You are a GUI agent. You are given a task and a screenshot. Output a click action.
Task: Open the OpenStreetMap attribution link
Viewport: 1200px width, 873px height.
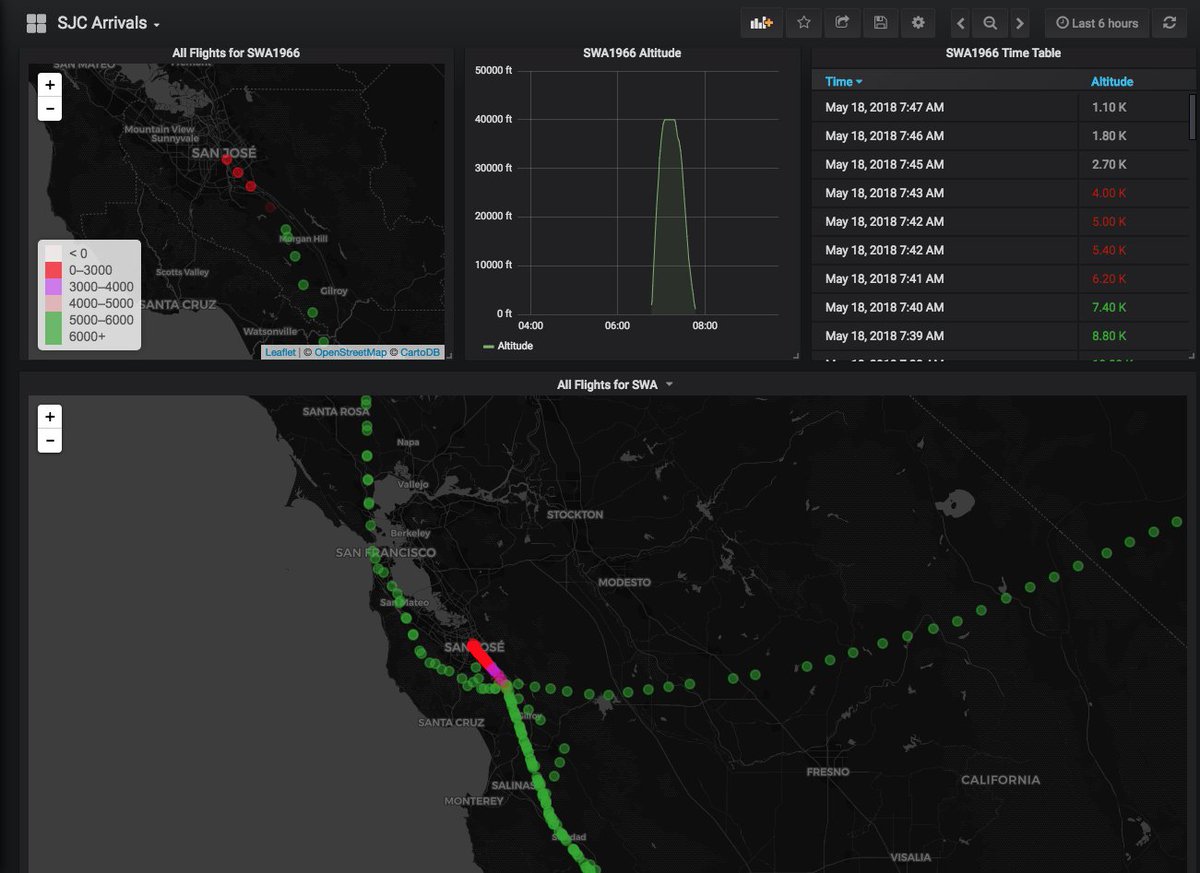coord(350,352)
